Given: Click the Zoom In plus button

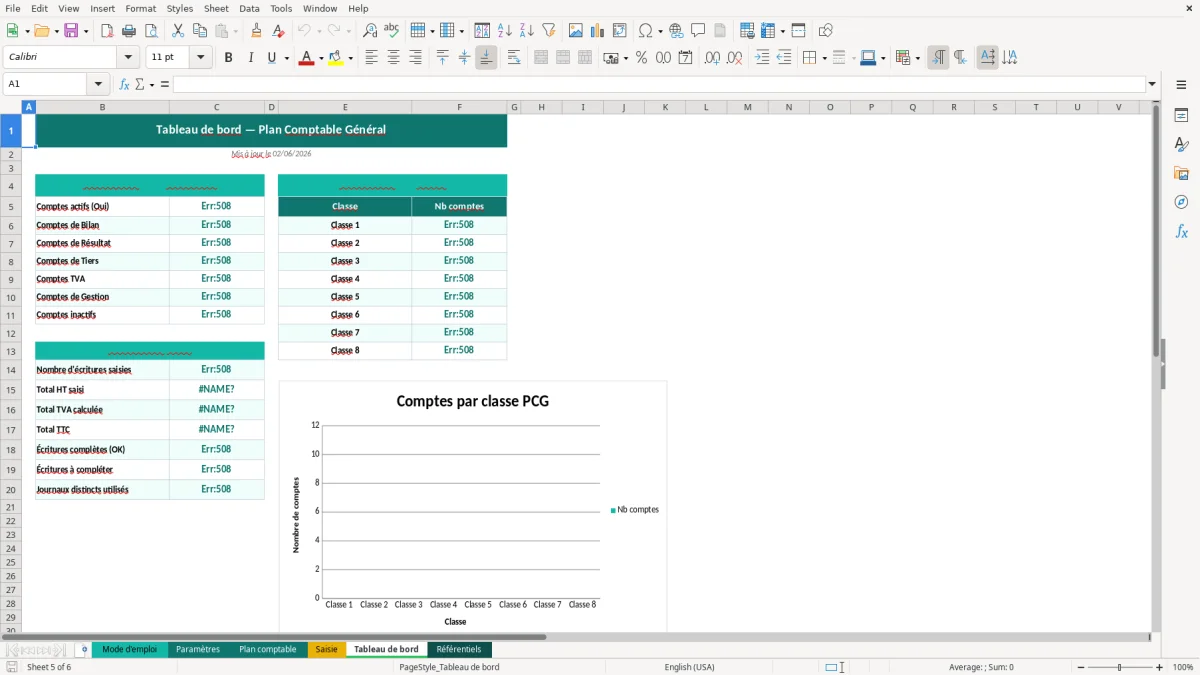Looking at the screenshot, I should coord(1160,667).
